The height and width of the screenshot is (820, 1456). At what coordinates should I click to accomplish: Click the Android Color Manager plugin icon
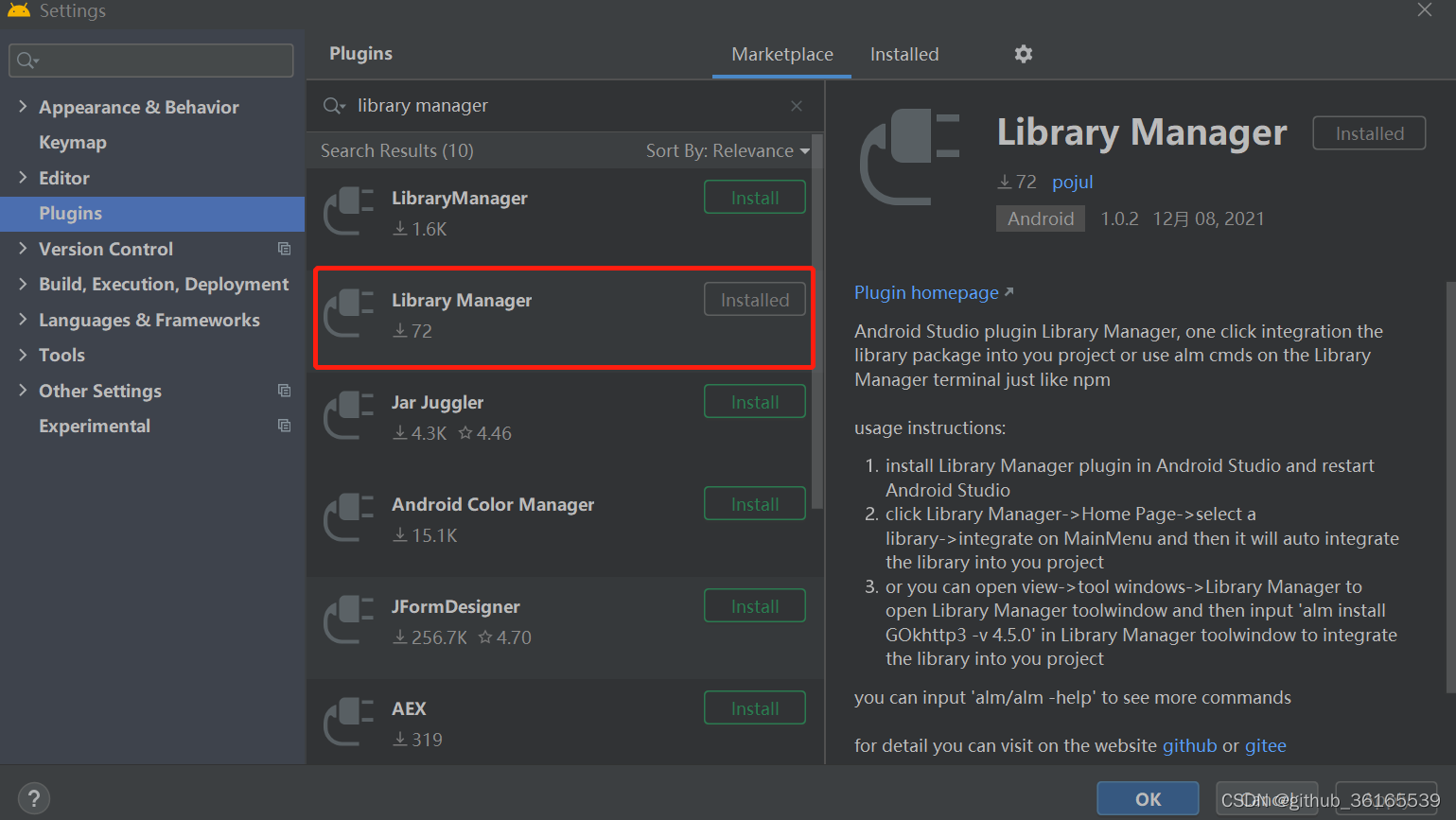349,517
